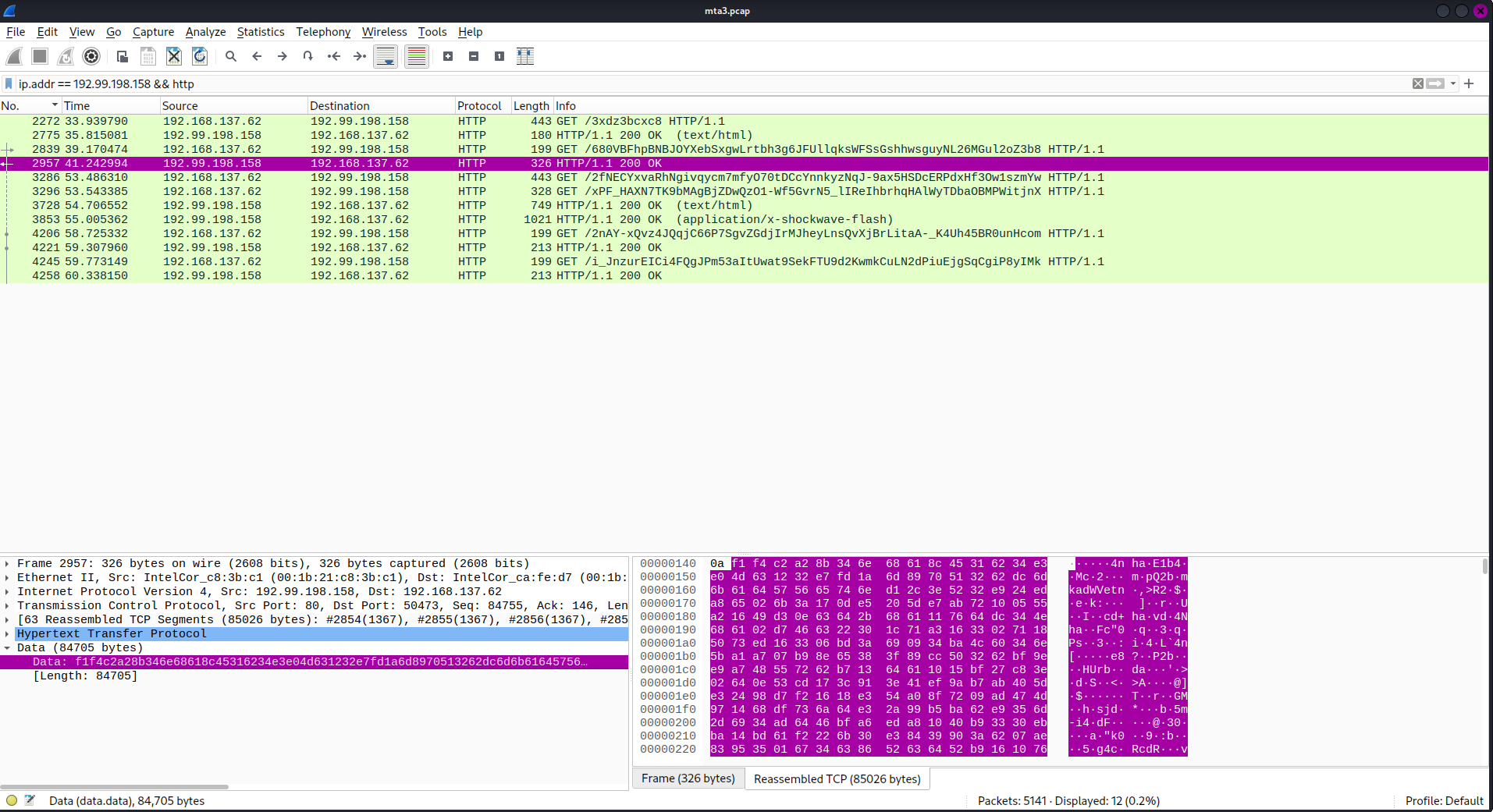The width and height of the screenshot is (1493, 812).
Task: Sort by the Info column header
Action: [x=1021, y=105]
